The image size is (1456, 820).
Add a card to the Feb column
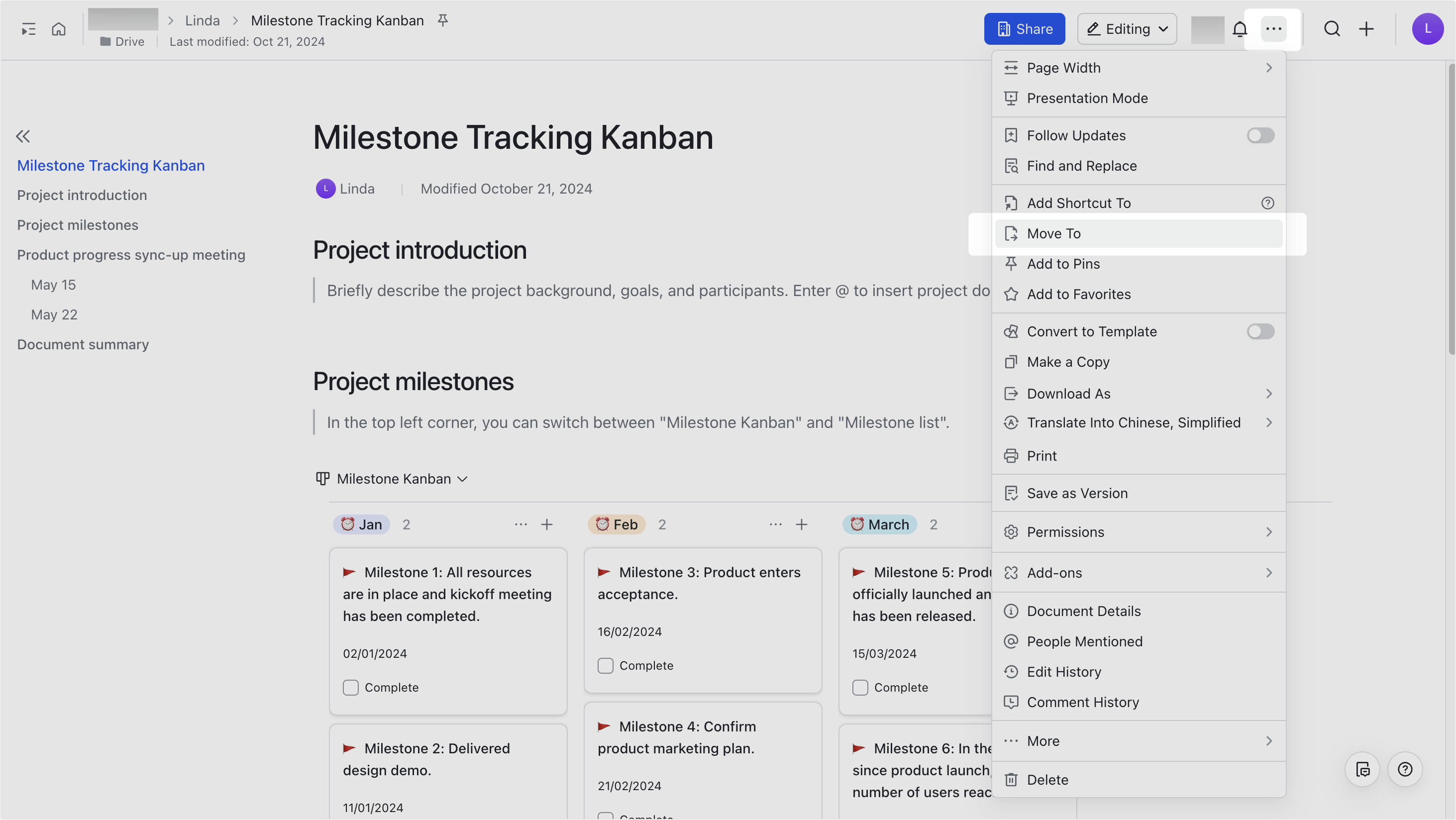click(802, 524)
